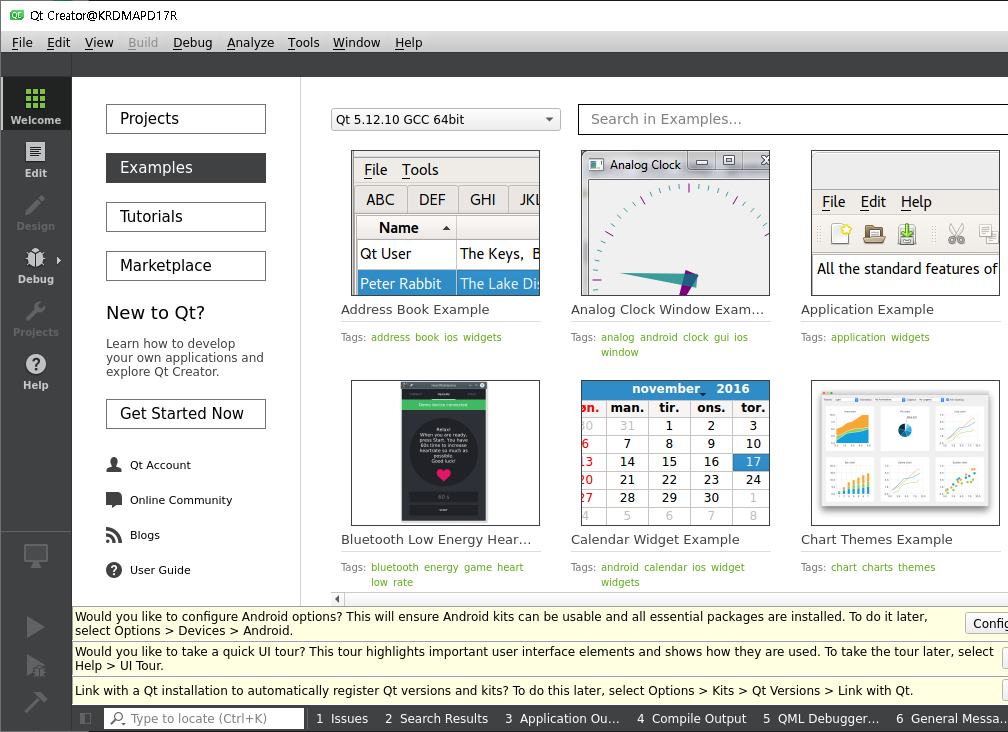Image resolution: width=1008 pixels, height=732 pixels.
Task: Open the Calendar Widget Example thumbnail
Action: tap(675, 453)
